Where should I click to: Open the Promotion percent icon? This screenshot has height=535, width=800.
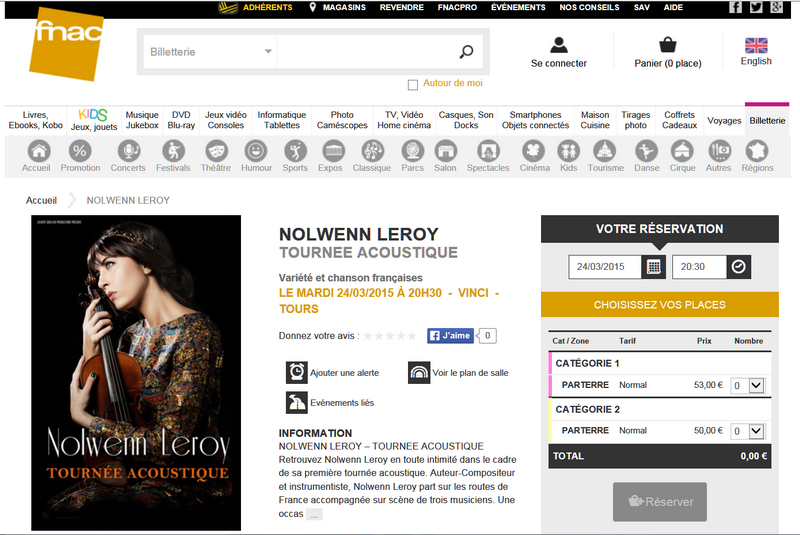pos(80,151)
